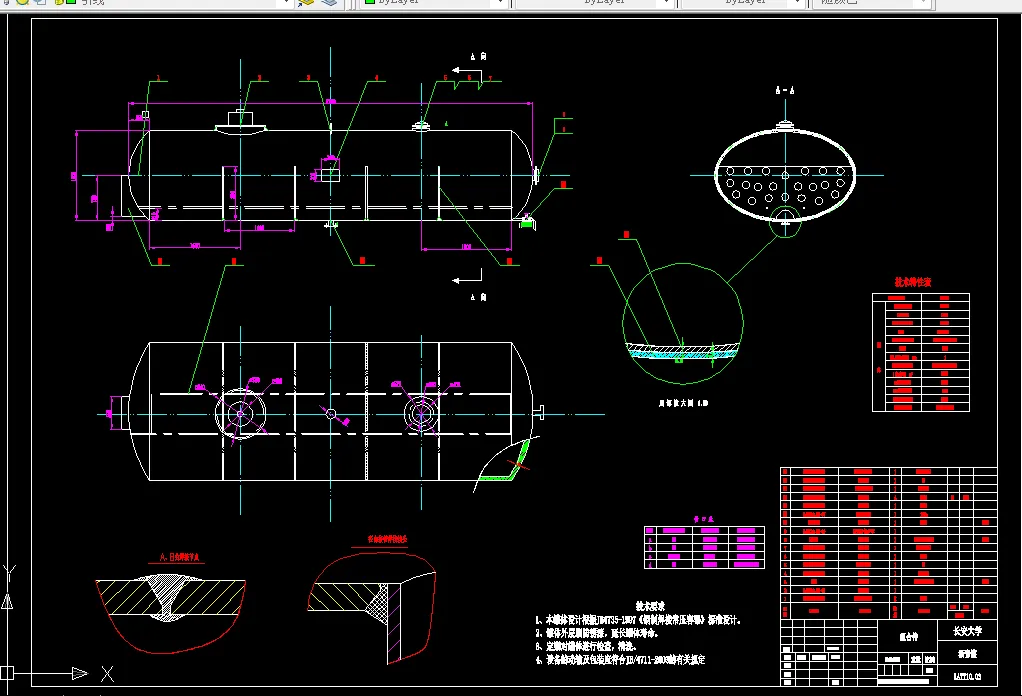
Task: Select the upper section-cut arrow A
Action: [x=467, y=69]
